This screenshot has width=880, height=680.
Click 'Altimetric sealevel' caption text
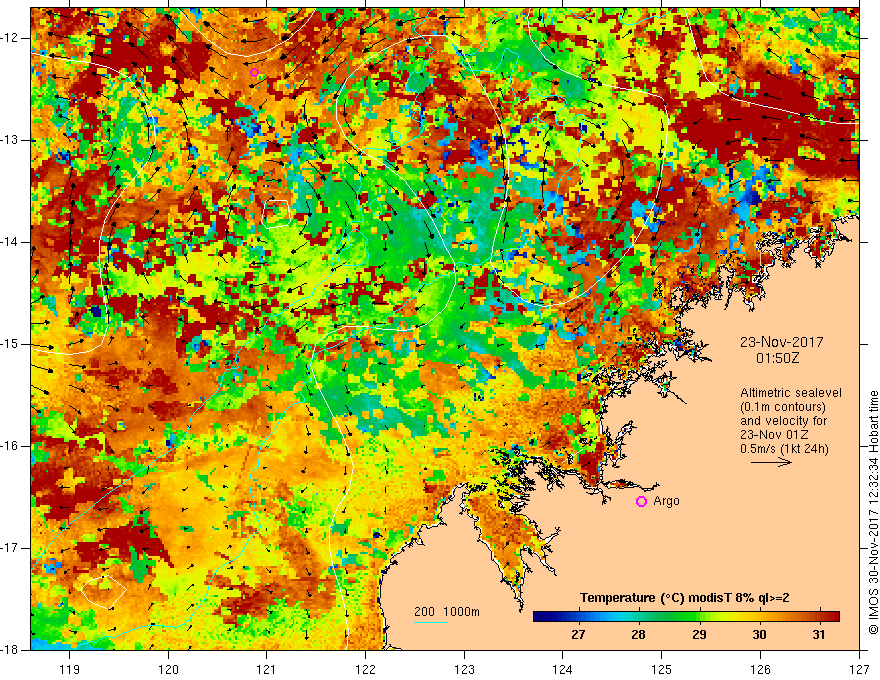(791, 393)
